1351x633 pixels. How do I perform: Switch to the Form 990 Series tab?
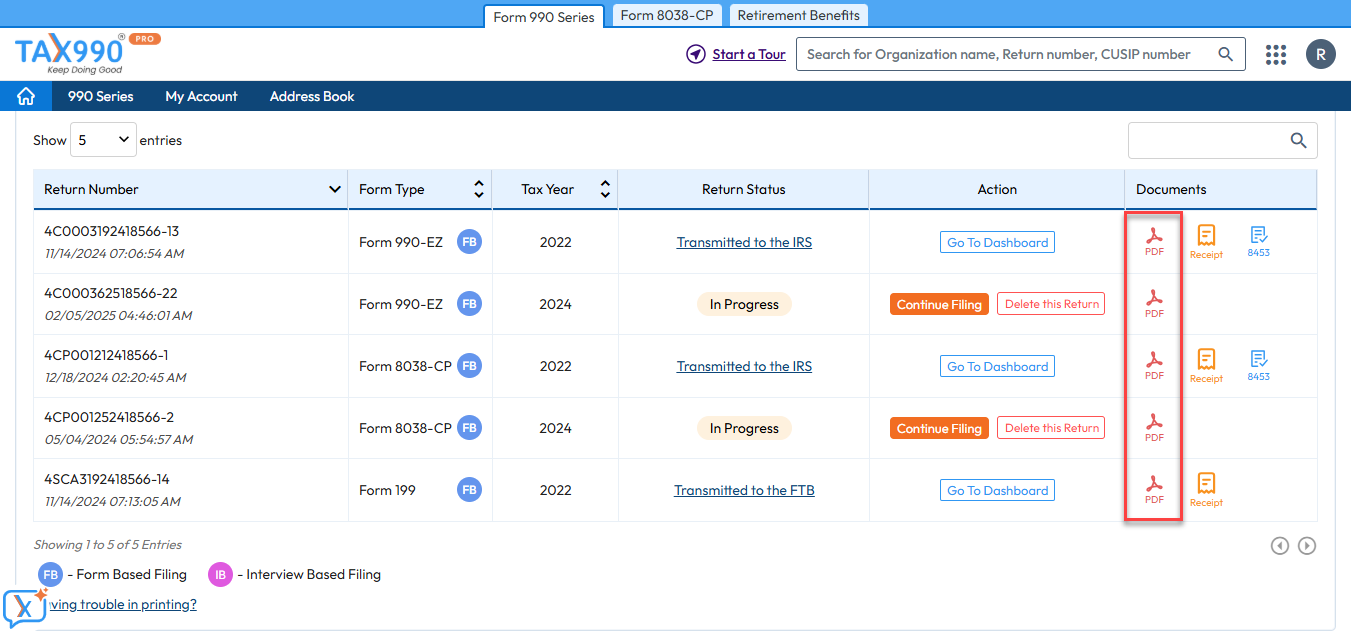(544, 16)
